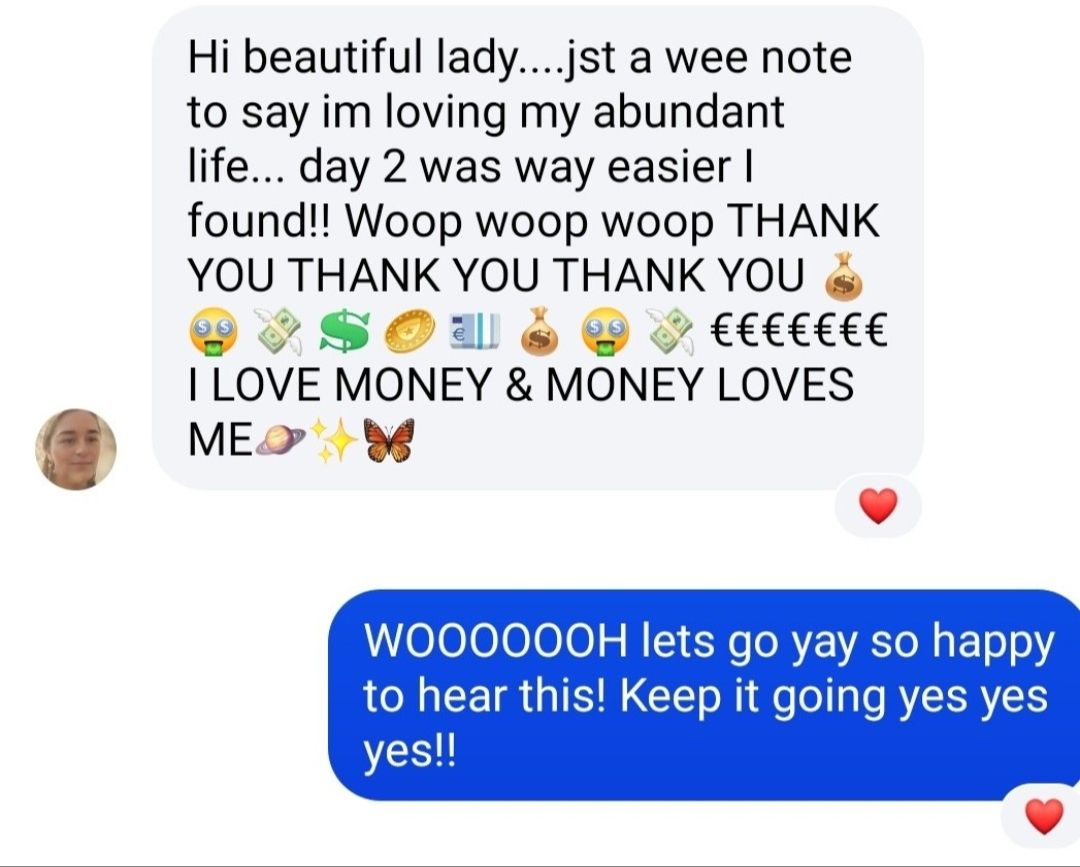Tap the "I LOVE MONEY & MONEY LOVES" text line

tap(521, 384)
